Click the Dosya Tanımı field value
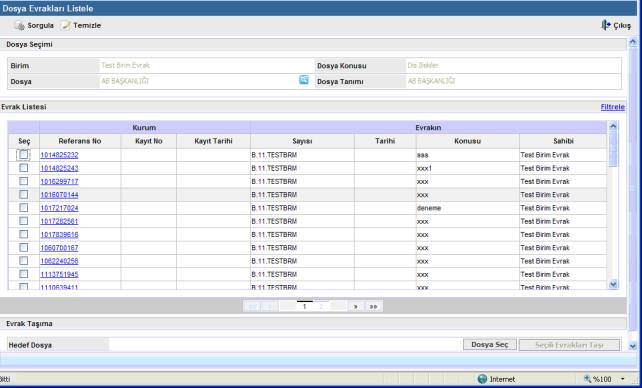Viewport: 642px width, 388px height. click(x=431, y=81)
